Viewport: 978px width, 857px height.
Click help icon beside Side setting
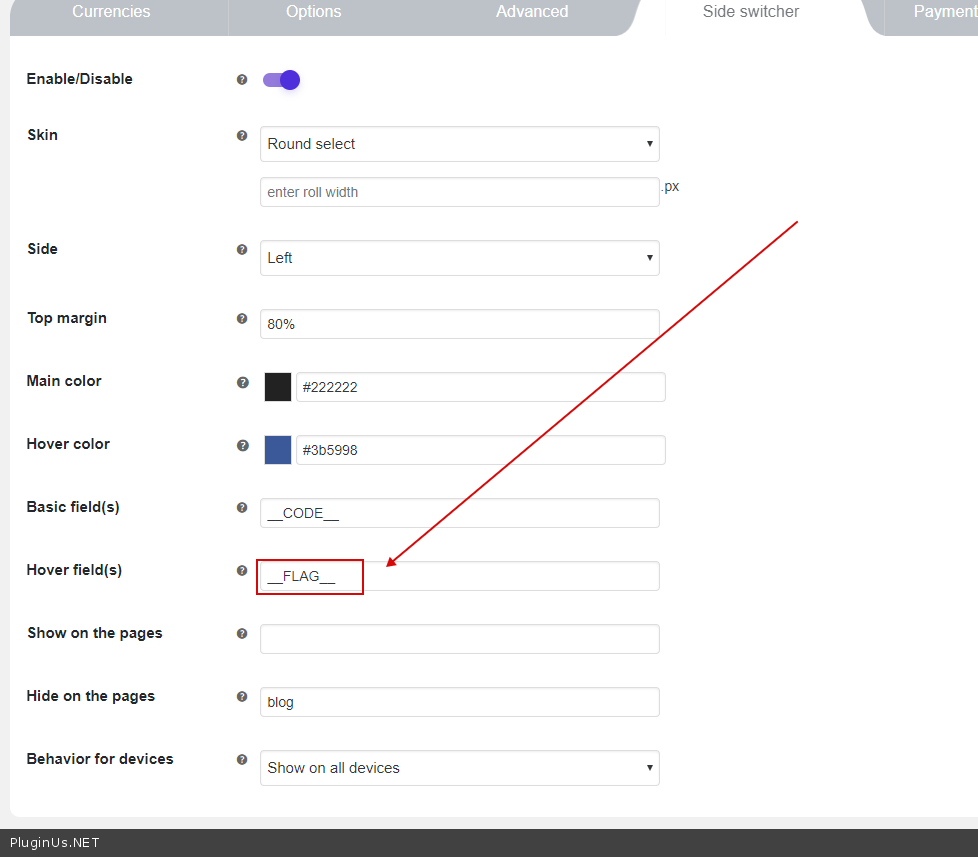[242, 250]
